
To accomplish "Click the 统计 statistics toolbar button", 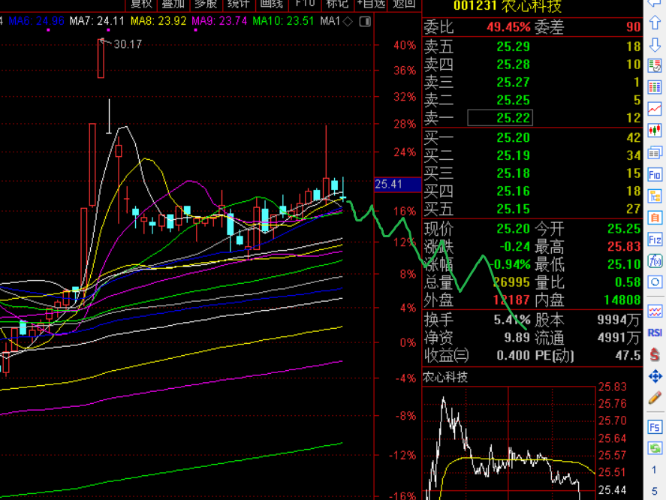I will (x=239, y=4).
